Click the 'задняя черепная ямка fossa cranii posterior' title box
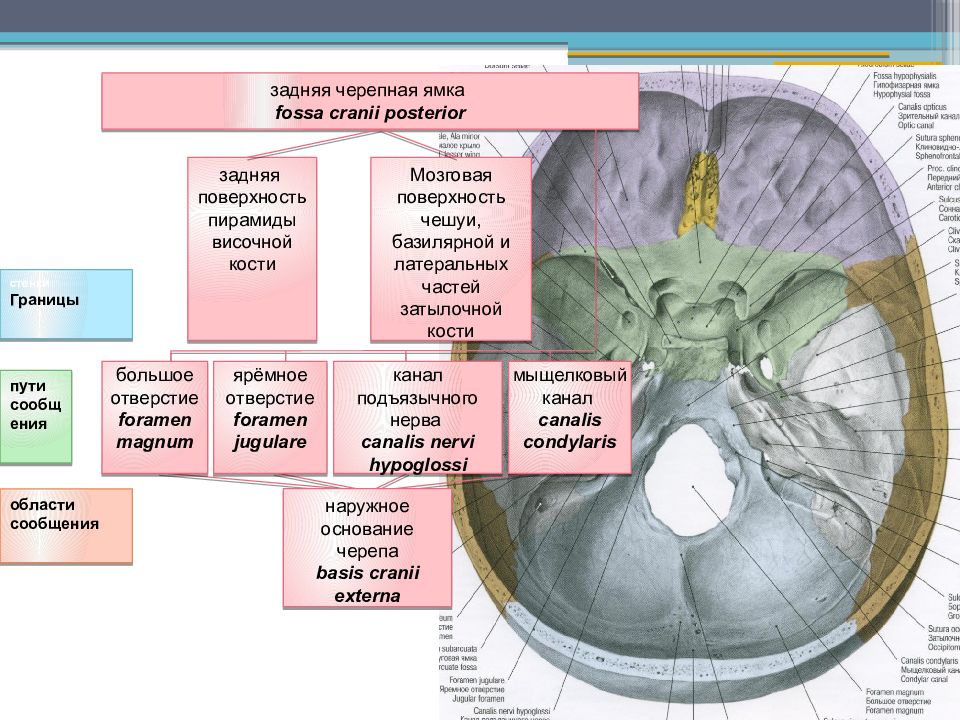This screenshot has height=720, width=960. pyautogui.click(x=370, y=102)
